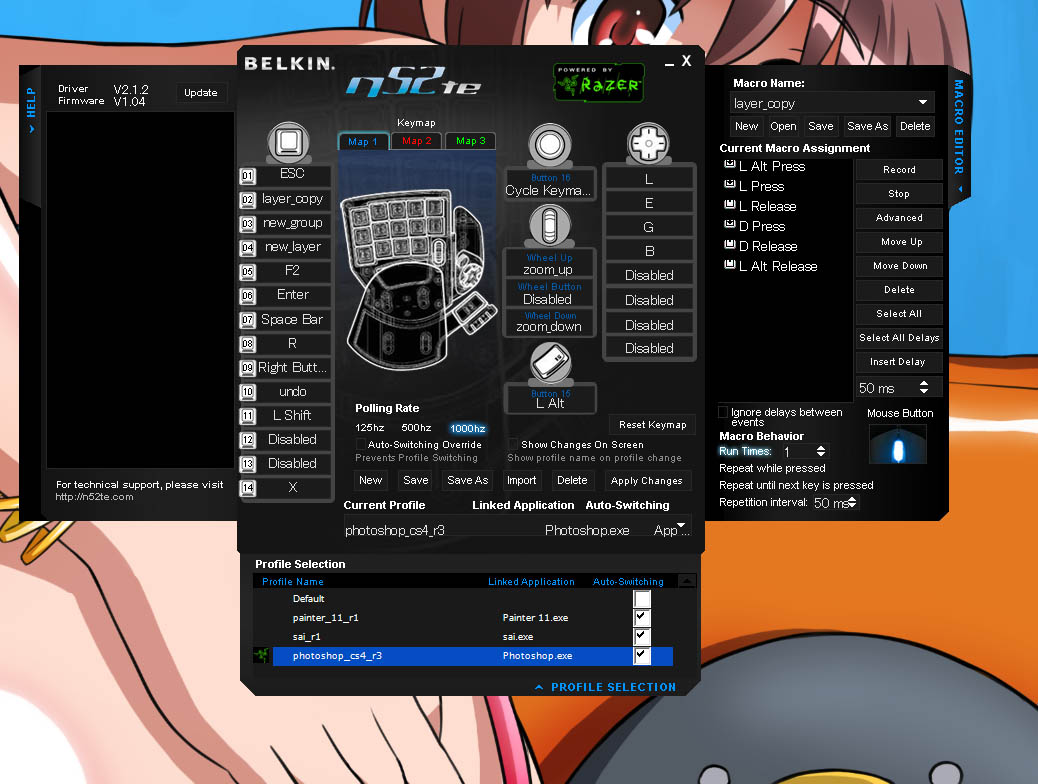Click Select All Delays button

899,338
